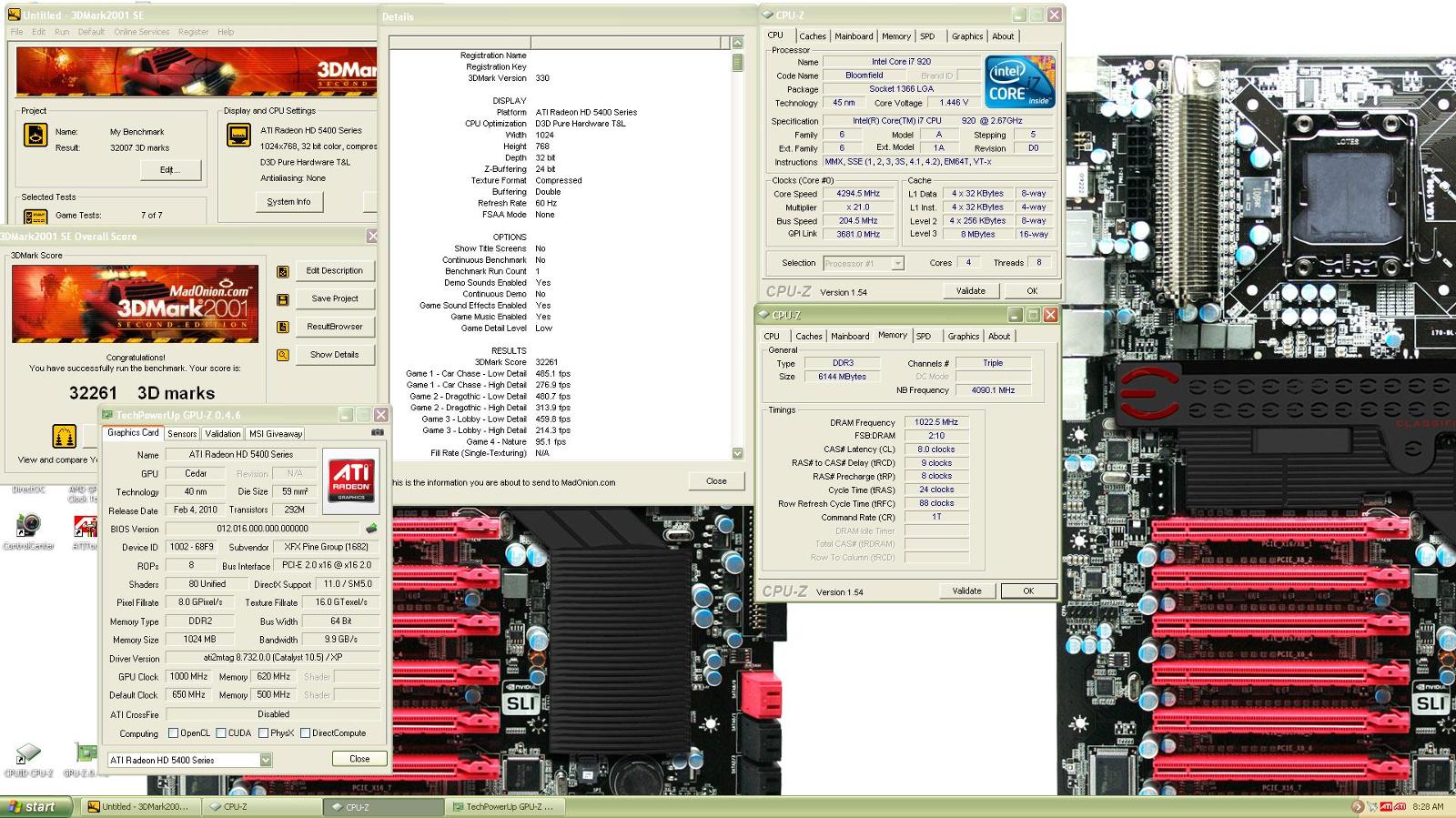The width and height of the screenshot is (1456, 818).
Task: Click the System Info button
Action: coord(289,202)
